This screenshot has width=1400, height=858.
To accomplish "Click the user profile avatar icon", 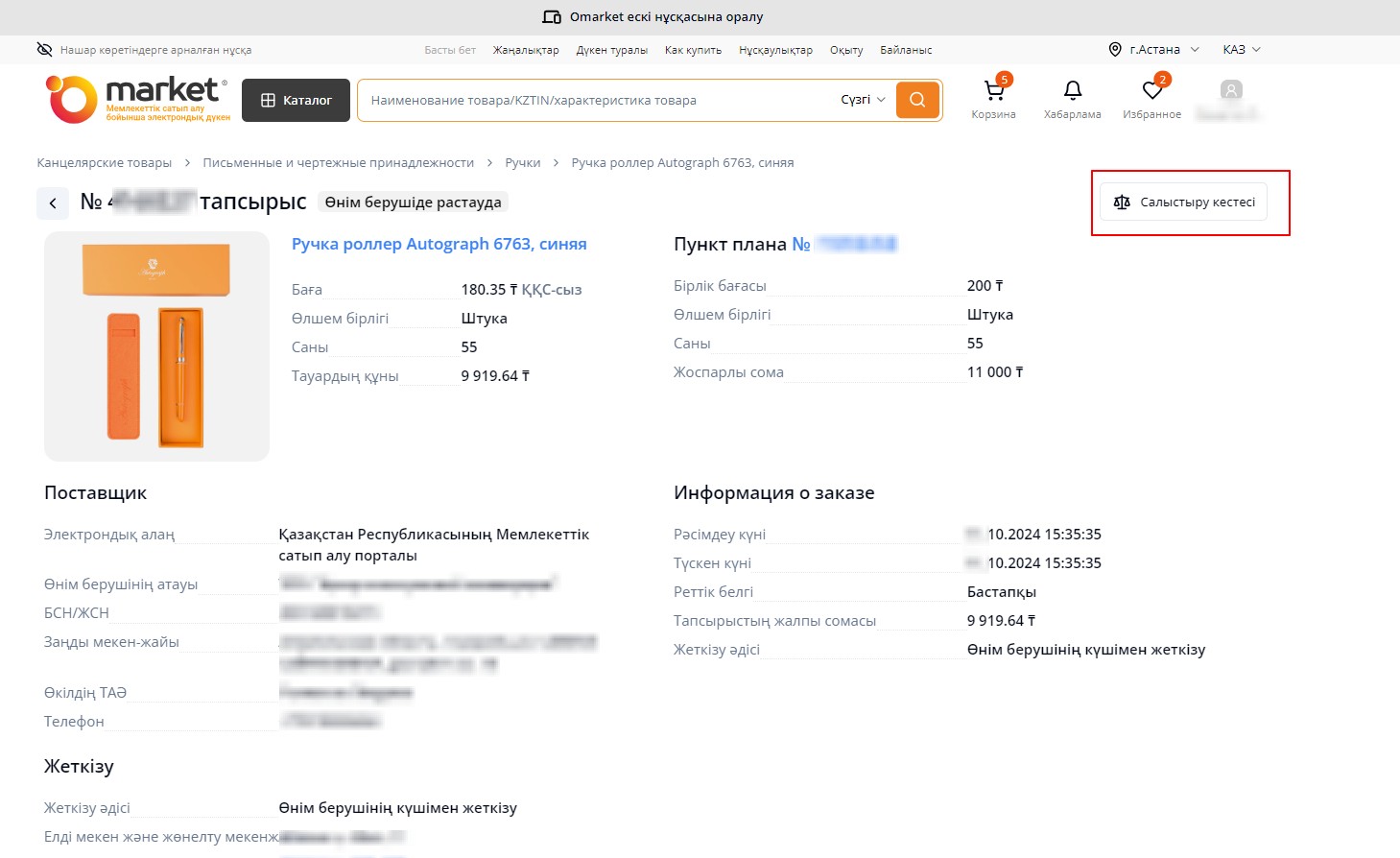I will (x=1230, y=91).
